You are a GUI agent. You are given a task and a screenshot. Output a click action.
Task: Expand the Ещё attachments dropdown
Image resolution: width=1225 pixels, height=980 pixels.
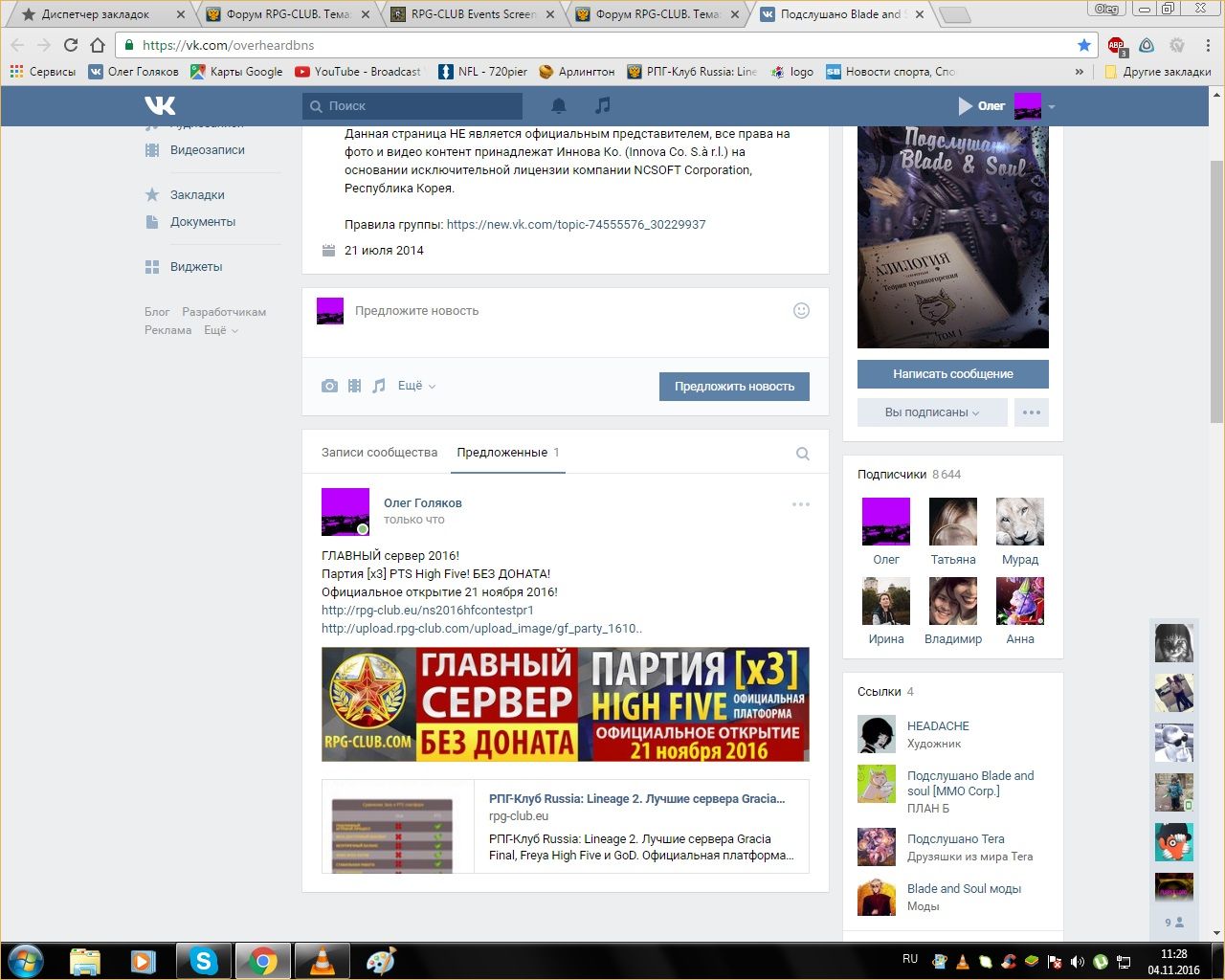point(416,386)
